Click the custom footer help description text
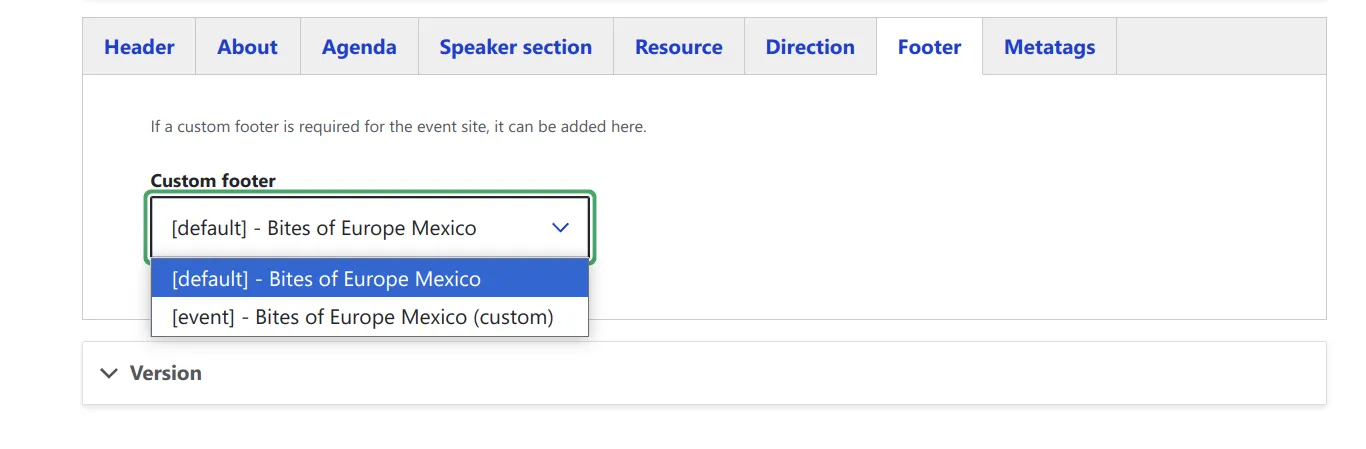Viewport: 1366px width, 449px height. (x=398, y=127)
